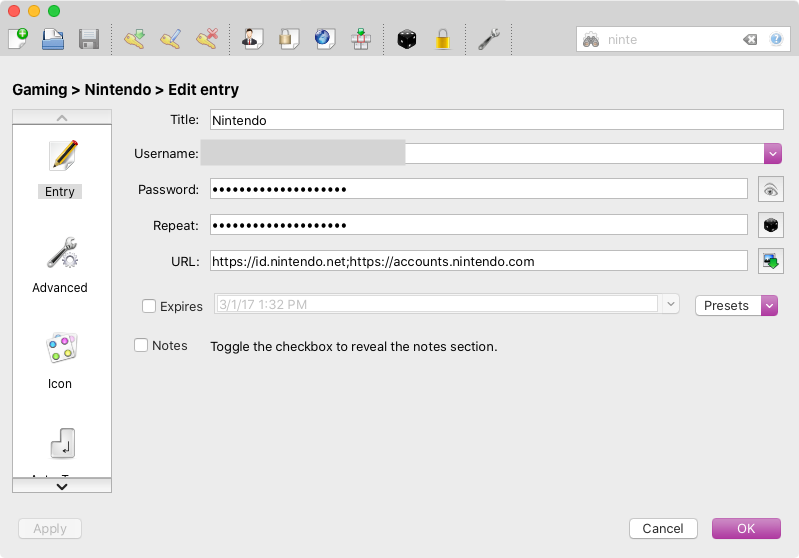Switch to the Advanced sidebar section
Screen dimensions: 799x558
point(60,265)
